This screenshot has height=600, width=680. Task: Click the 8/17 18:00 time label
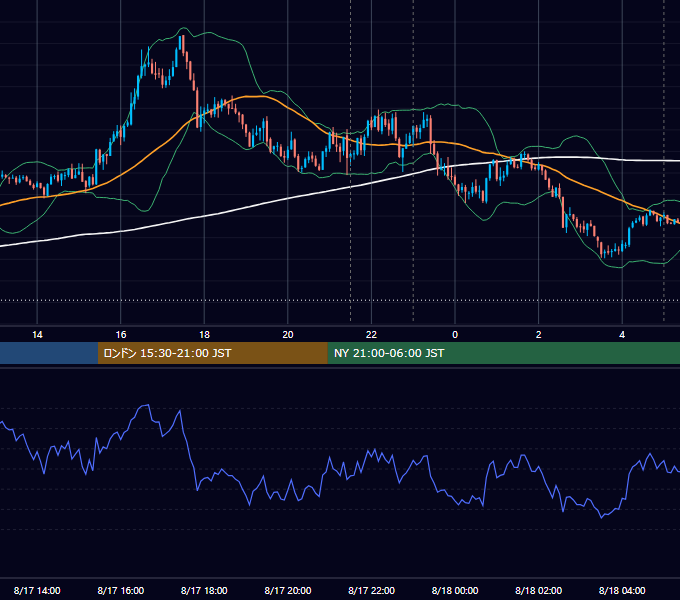[x=204, y=590]
